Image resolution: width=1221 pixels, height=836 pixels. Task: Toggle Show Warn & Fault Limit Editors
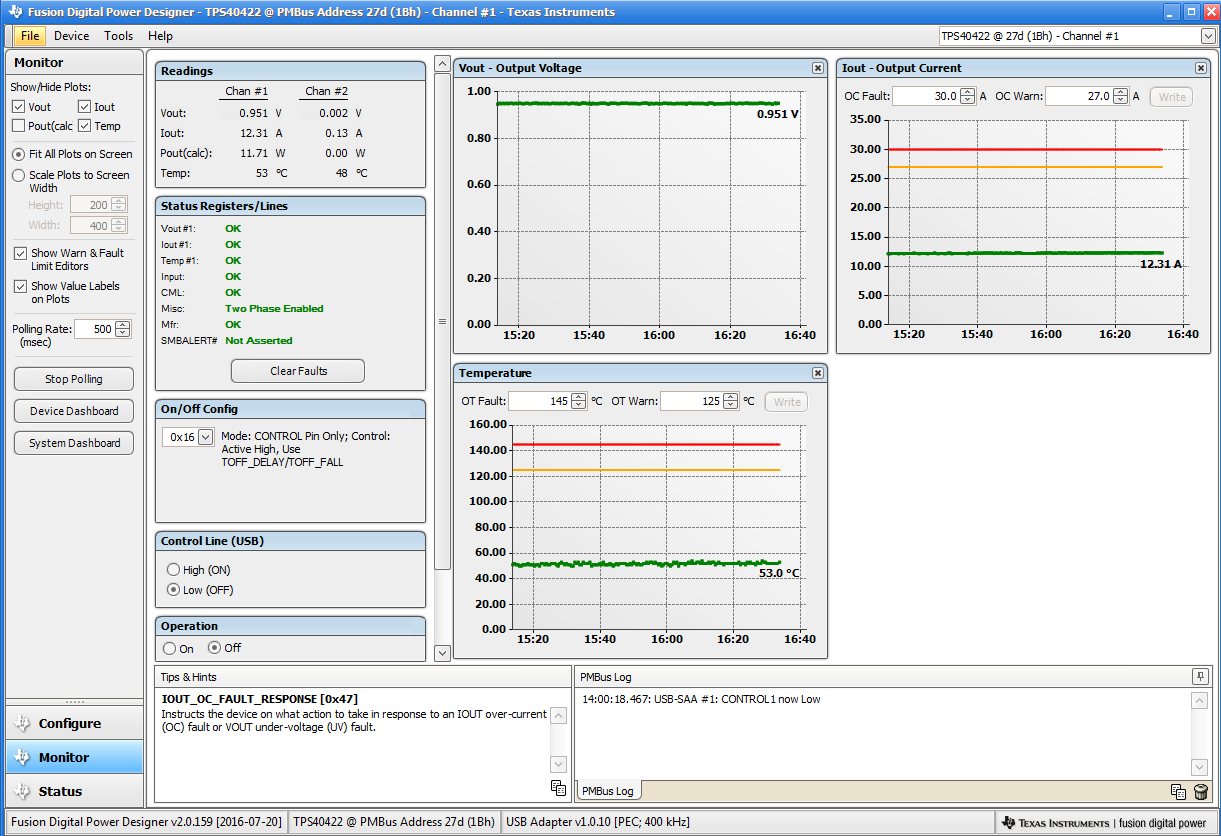[x=20, y=254]
